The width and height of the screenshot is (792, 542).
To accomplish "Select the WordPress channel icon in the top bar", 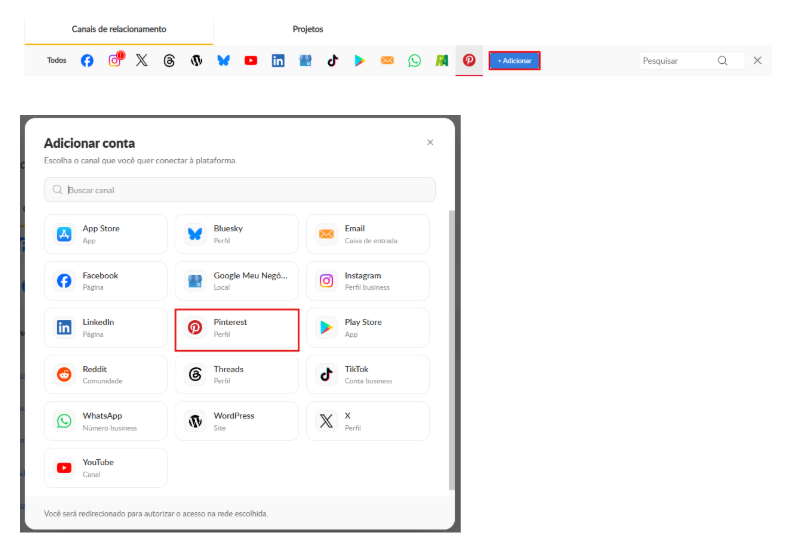I will 196,61.
